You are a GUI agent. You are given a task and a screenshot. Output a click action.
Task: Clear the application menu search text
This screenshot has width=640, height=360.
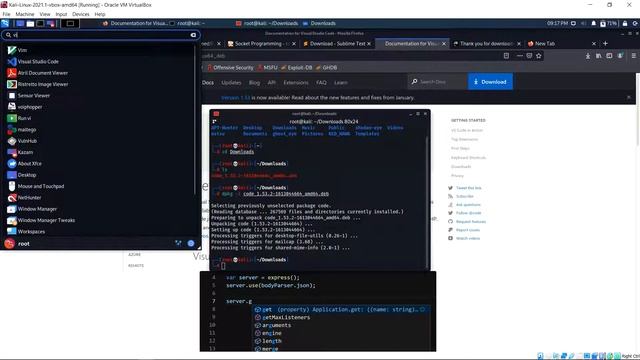[193, 35]
